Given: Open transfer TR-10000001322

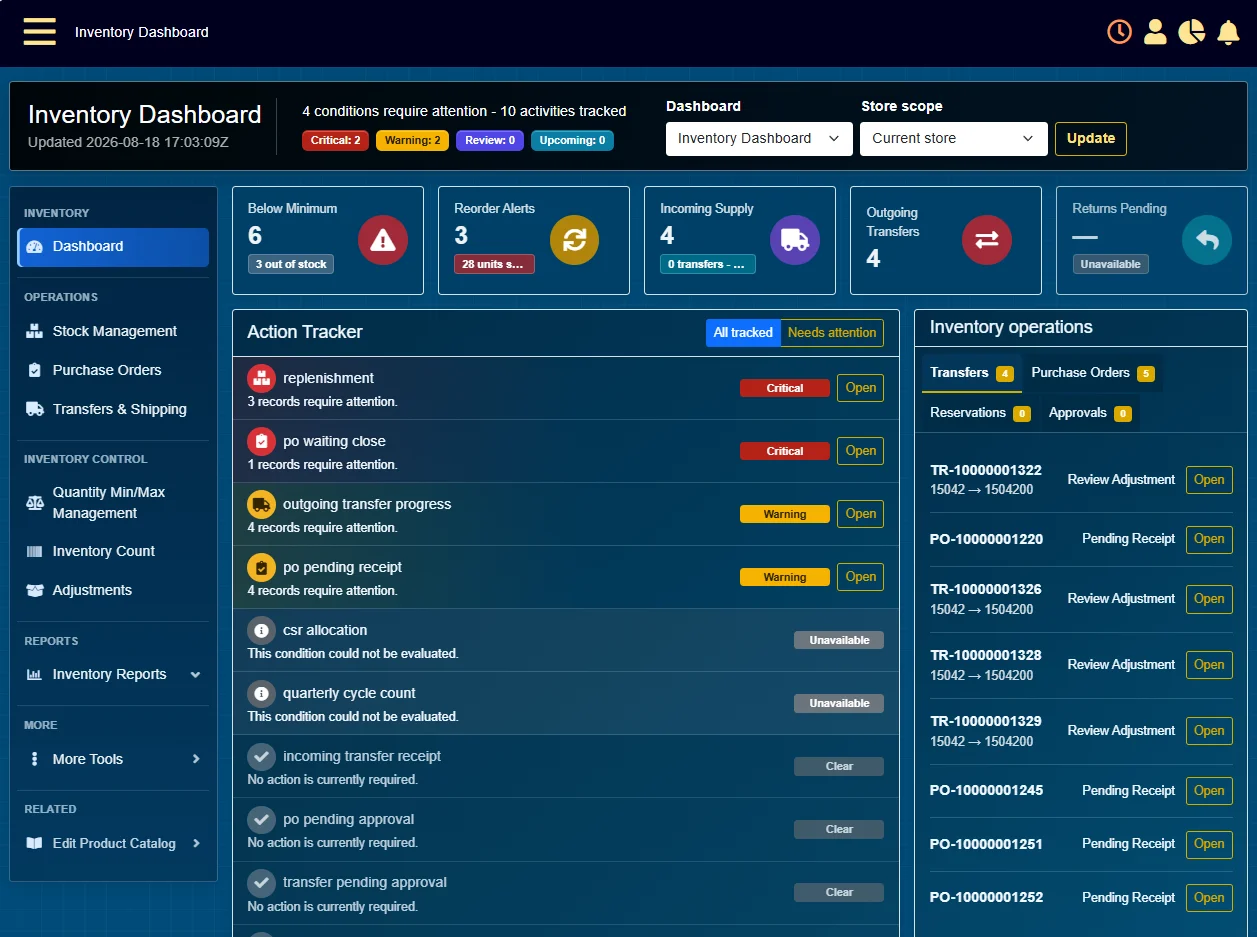Looking at the screenshot, I should 1209,480.
